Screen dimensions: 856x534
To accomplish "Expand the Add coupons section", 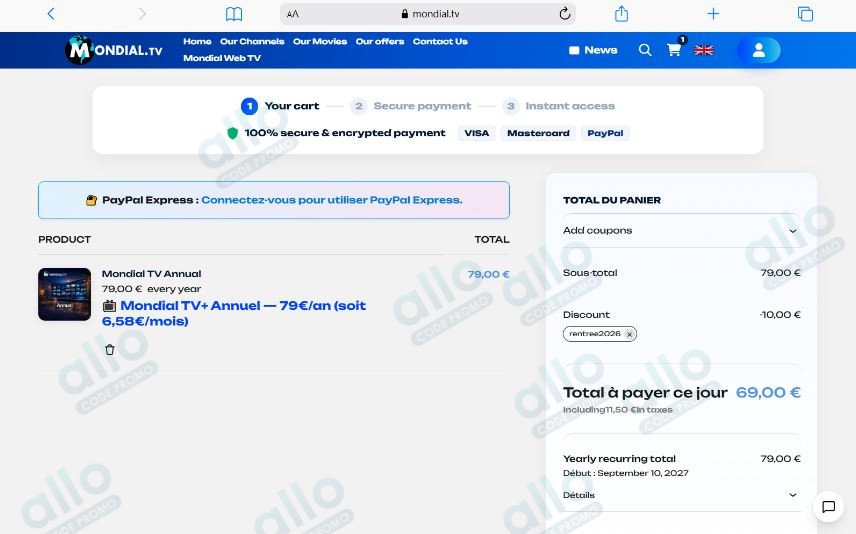I will pos(681,230).
